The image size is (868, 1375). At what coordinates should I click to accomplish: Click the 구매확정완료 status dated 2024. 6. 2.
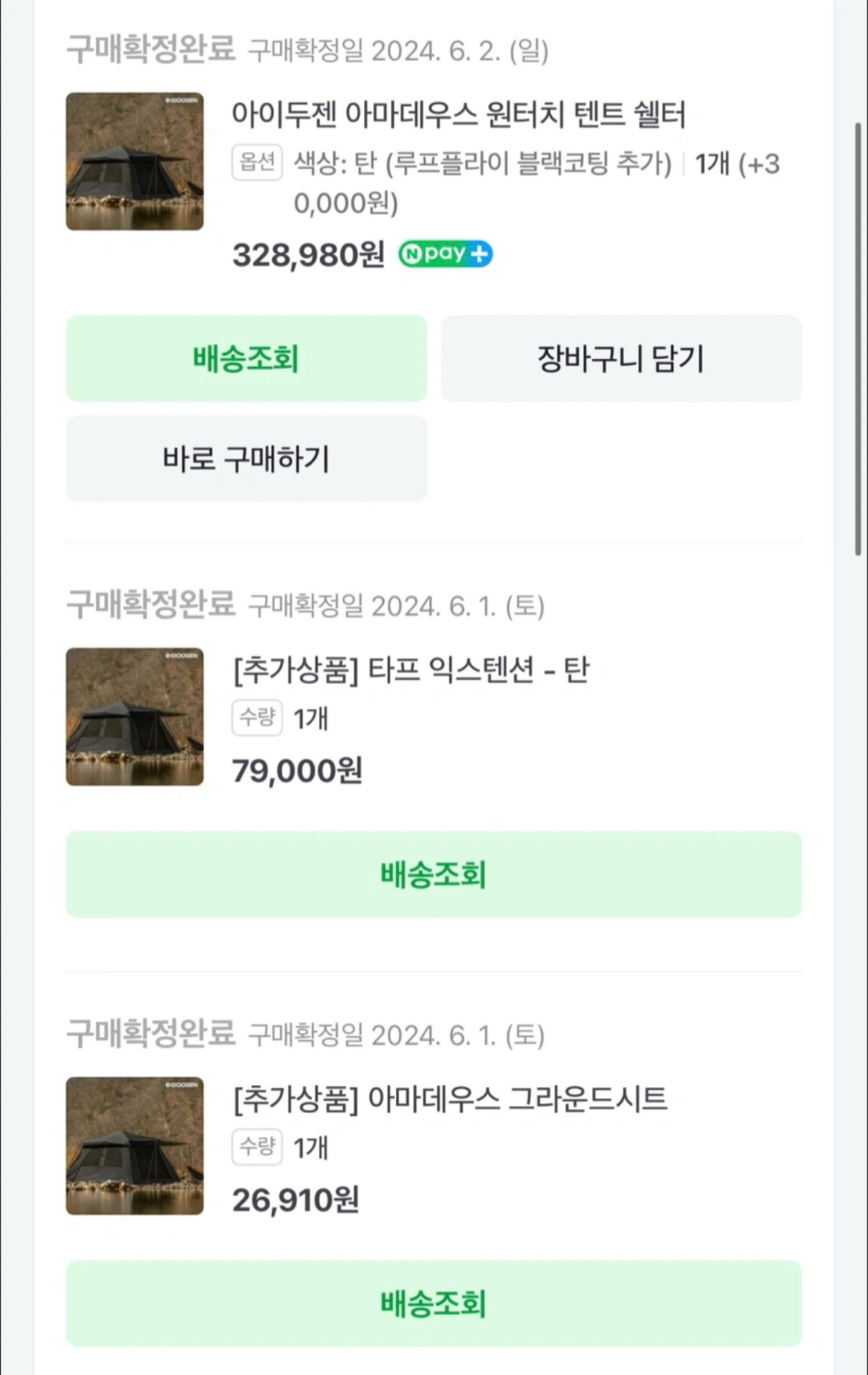click(x=151, y=50)
